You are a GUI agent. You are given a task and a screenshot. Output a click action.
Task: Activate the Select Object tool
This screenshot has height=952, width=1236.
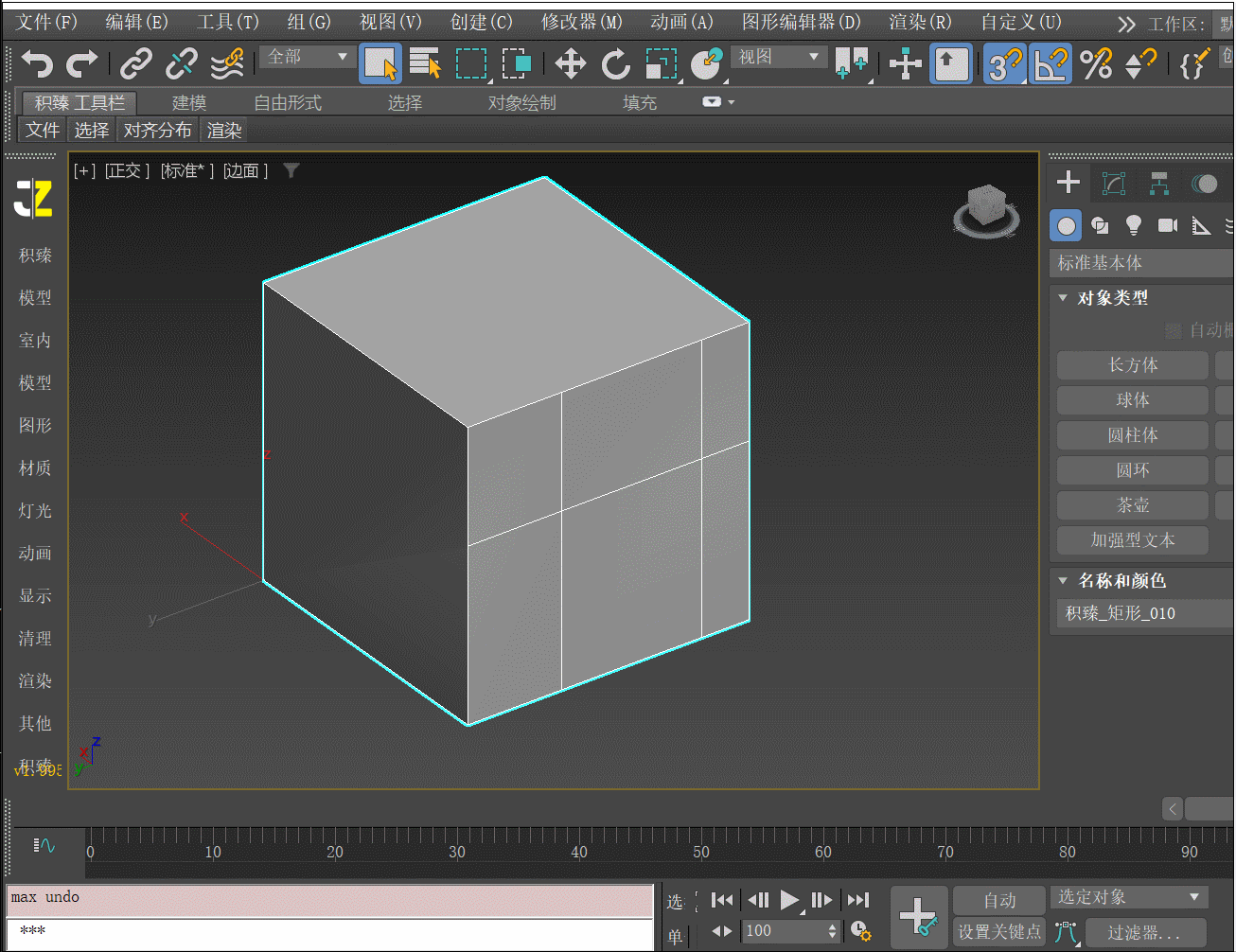coord(380,64)
